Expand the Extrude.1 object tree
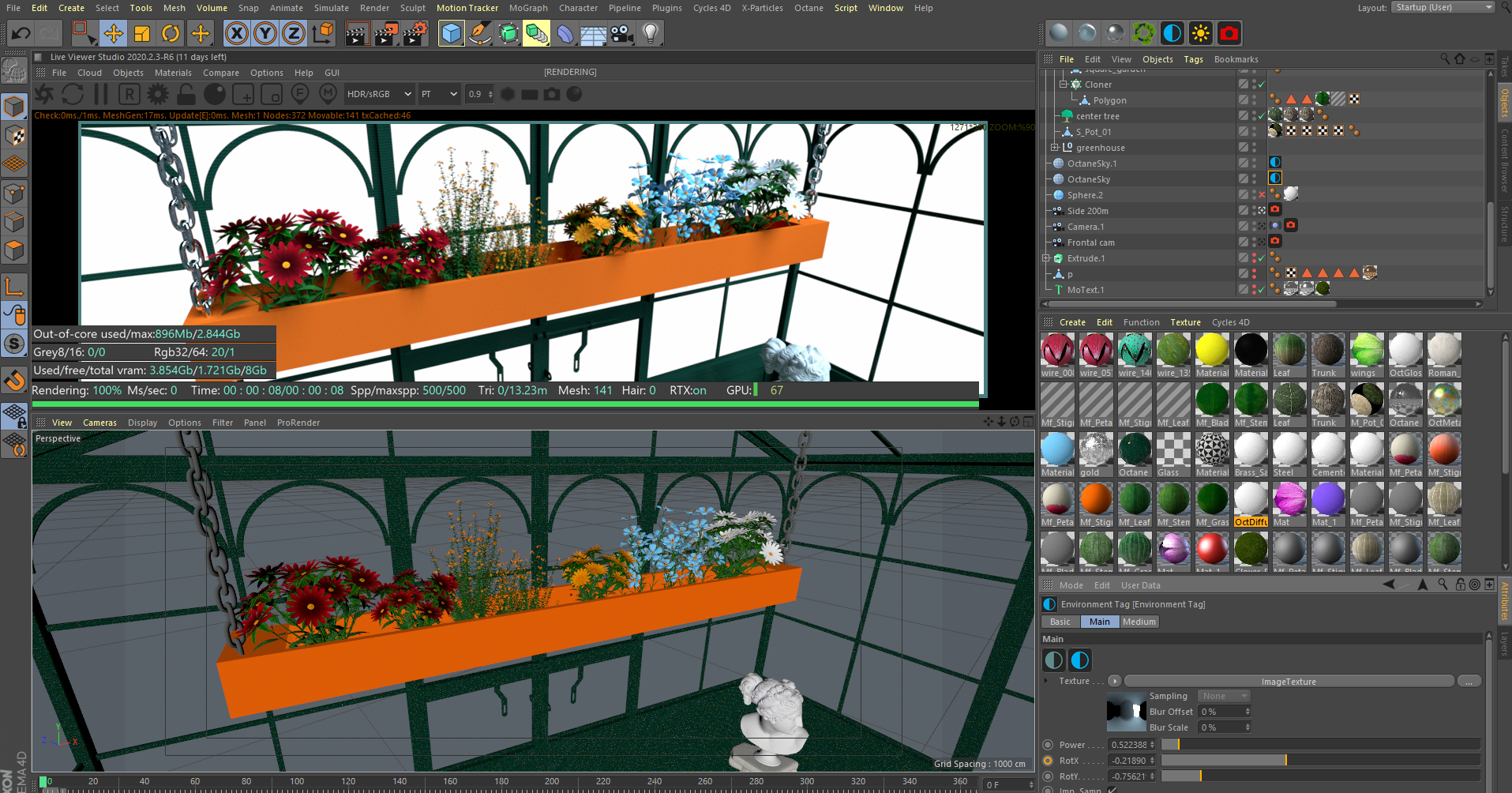This screenshot has height=793, width=1512. pyautogui.click(x=1045, y=257)
